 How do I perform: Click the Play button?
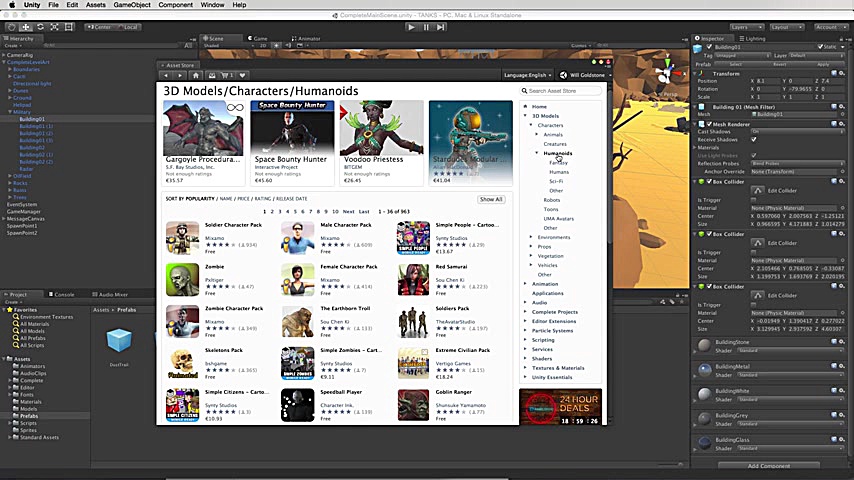[411, 27]
